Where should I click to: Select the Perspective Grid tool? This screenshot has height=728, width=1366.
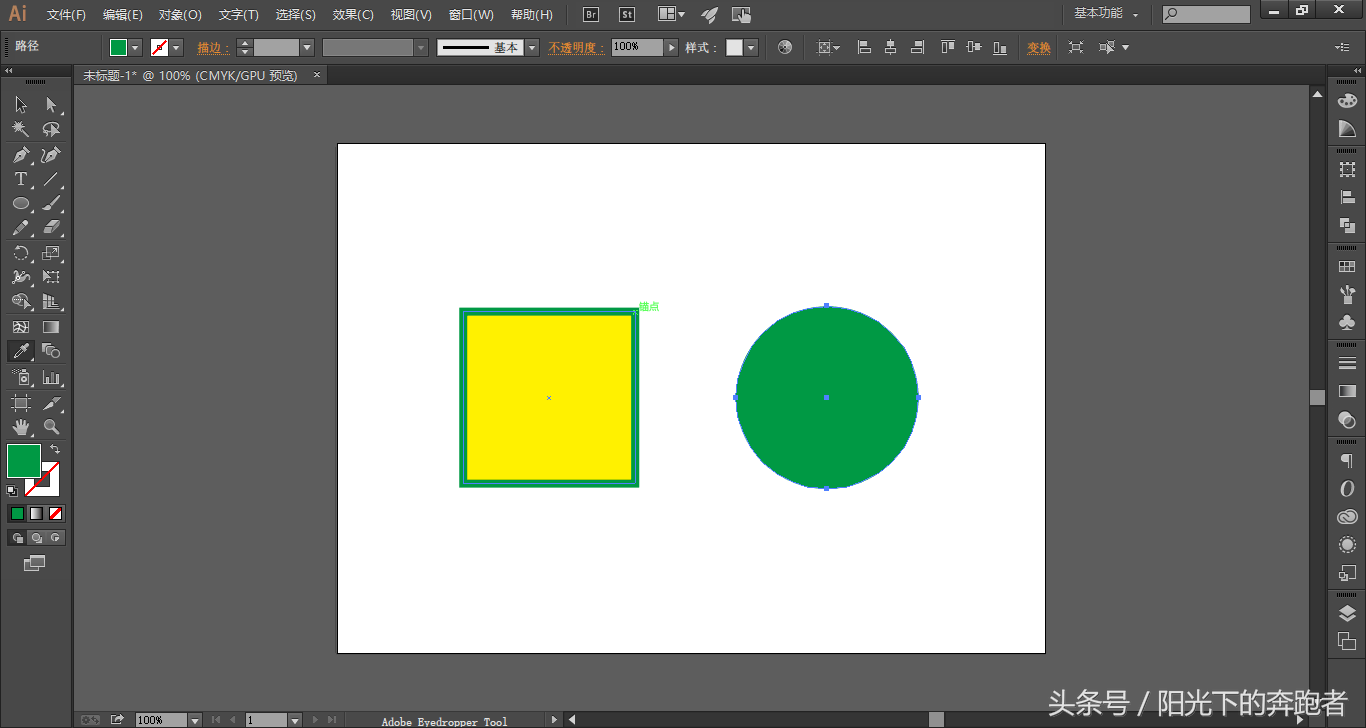[51, 301]
